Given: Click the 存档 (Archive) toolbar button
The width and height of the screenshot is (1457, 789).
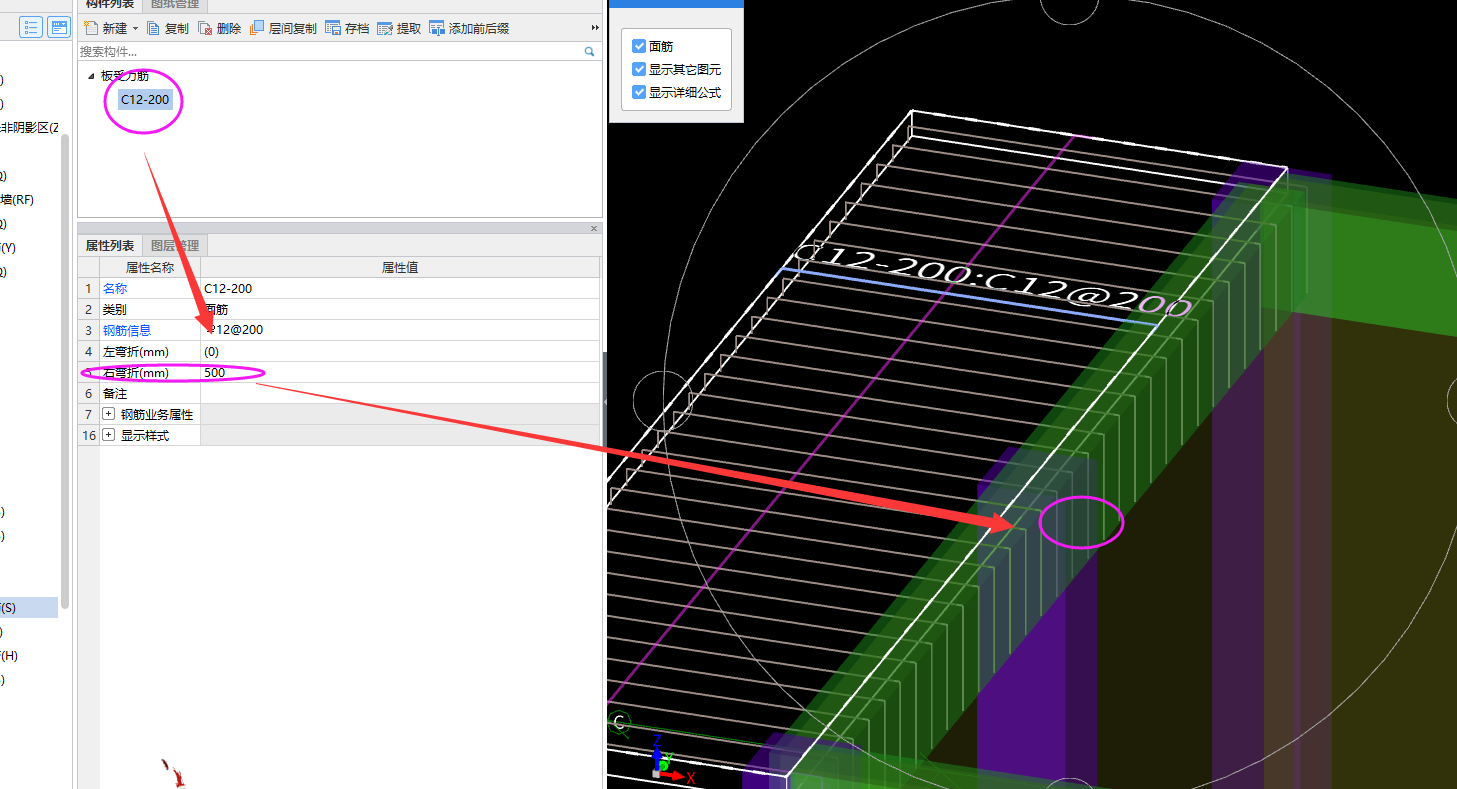Looking at the screenshot, I should click(347, 28).
